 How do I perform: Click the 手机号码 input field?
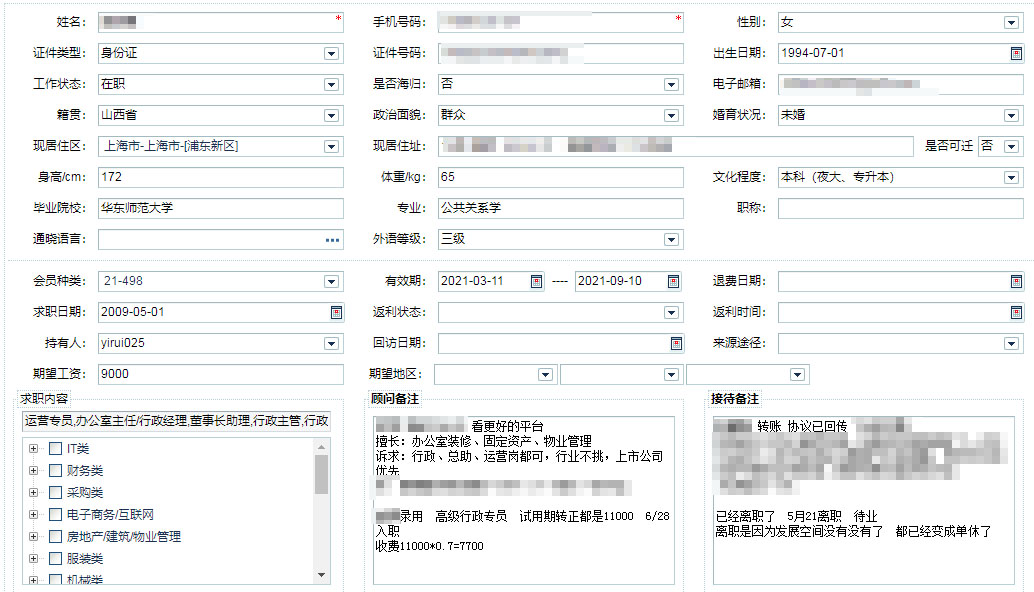click(561, 22)
